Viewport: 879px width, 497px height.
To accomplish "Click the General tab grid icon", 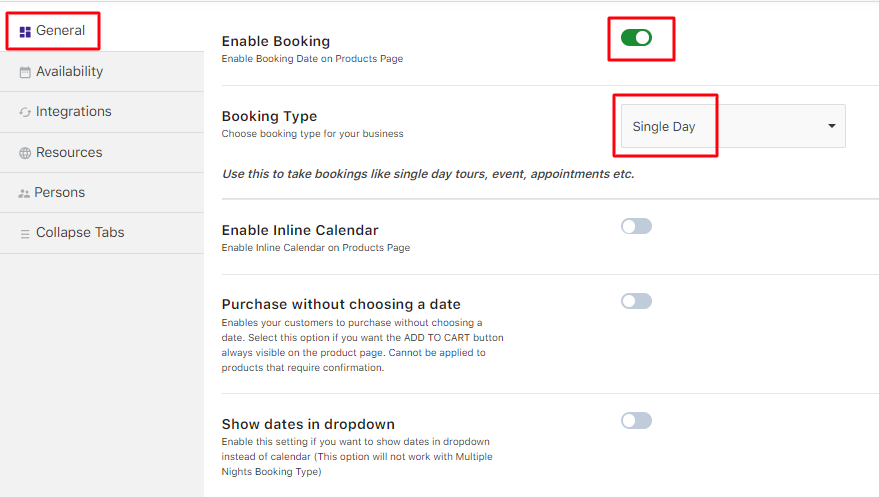I will click(x=25, y=32).
